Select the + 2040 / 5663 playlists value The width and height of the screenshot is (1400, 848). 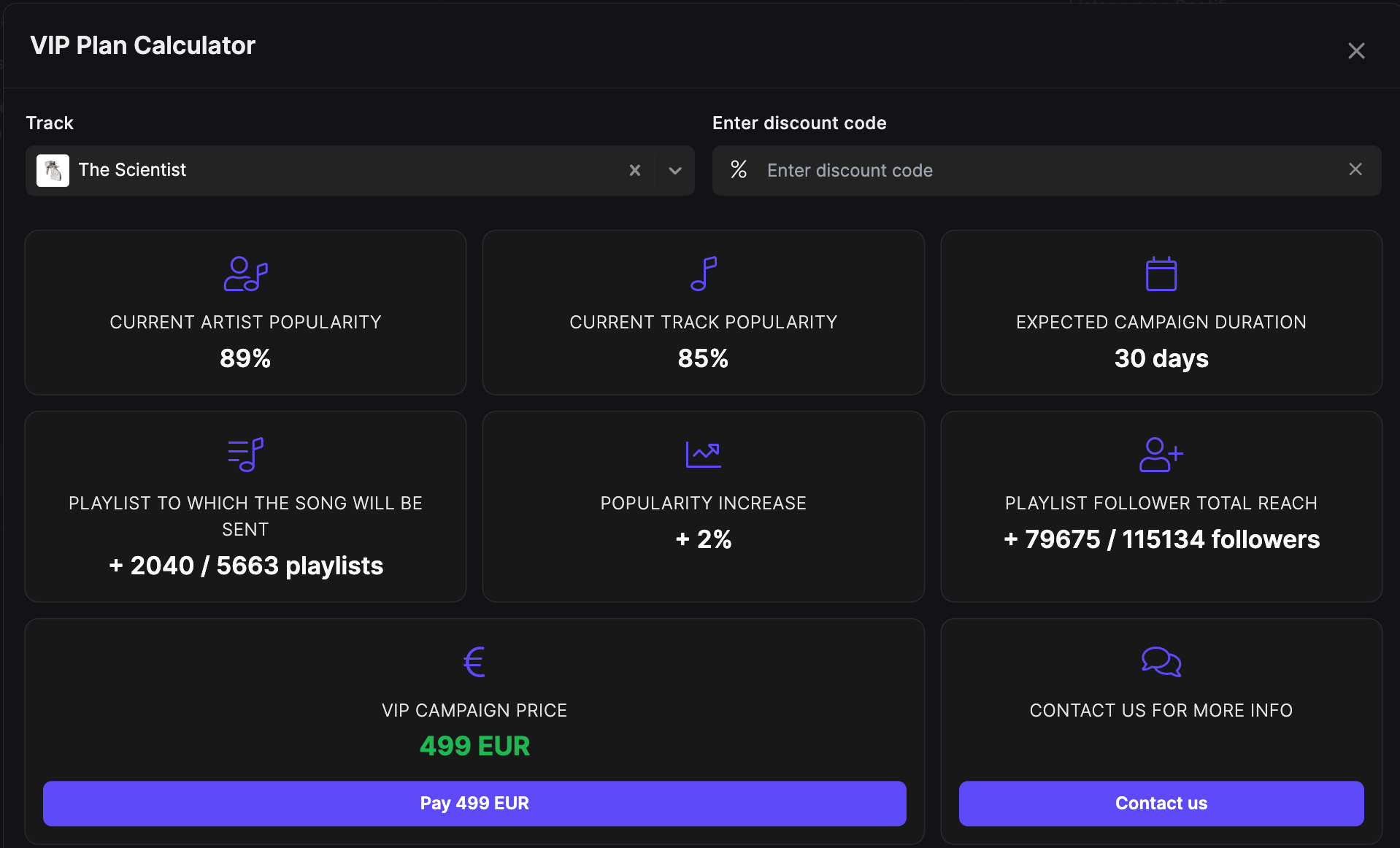pos(246,566)
